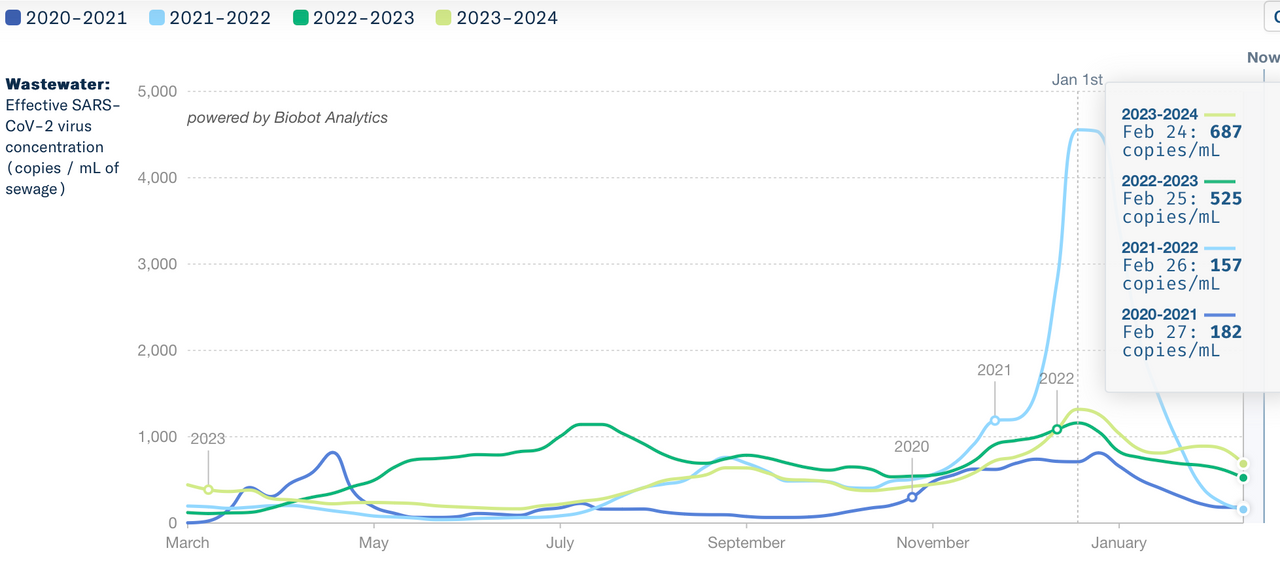Viewport: 1280px width, 570px height.
Task: Toggle the 2021-2022 series legend label
Action: [x=220, y=18]
